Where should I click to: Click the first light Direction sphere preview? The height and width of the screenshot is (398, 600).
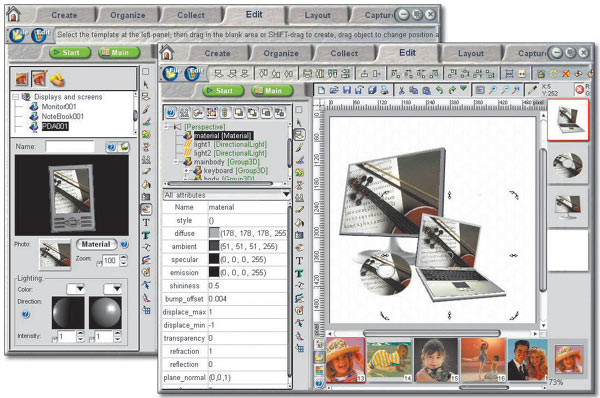68,313
